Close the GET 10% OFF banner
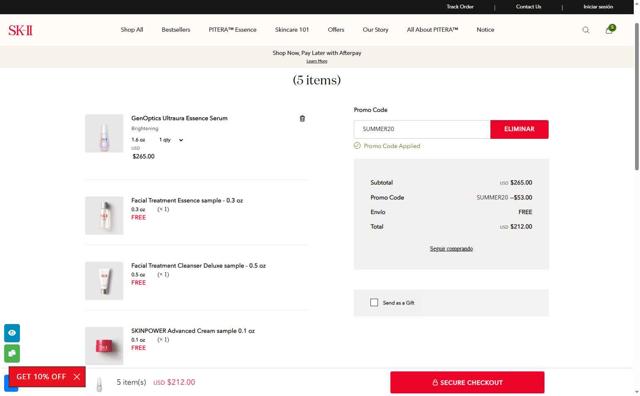This screenshot has width=640, height=396. click(x=77, y=377)
